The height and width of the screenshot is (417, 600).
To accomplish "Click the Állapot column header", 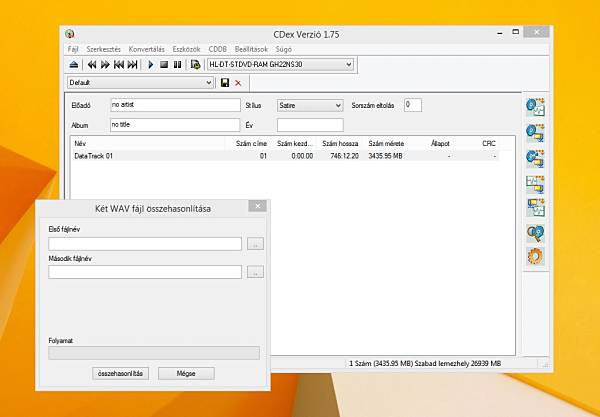I will [440, 143].
